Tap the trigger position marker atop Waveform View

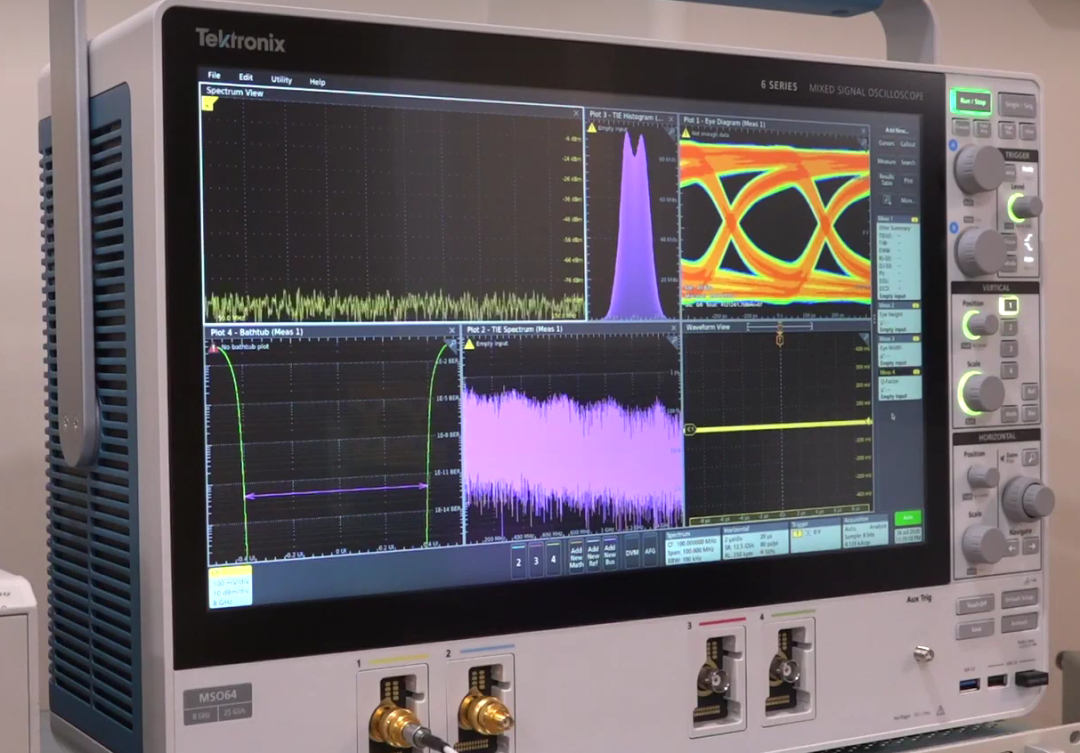pyautogui.click(x=780, y=339)
